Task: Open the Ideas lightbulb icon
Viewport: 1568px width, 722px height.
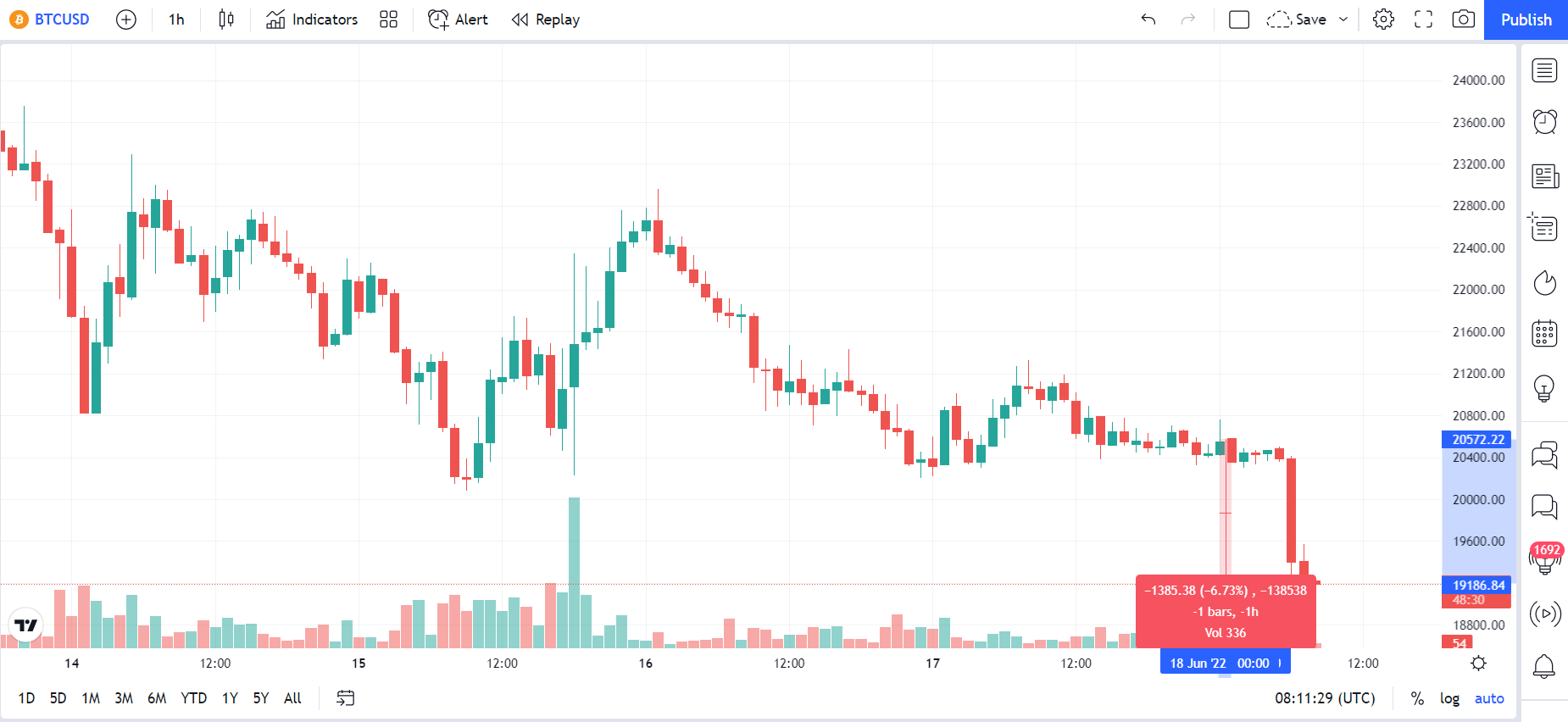Action: tap(1544, 388)
